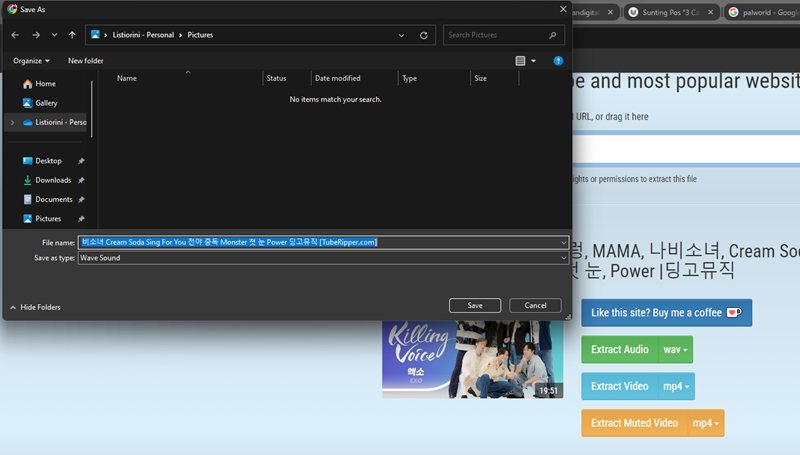Open Gallery in the navigation pane

tap(46, 103)
